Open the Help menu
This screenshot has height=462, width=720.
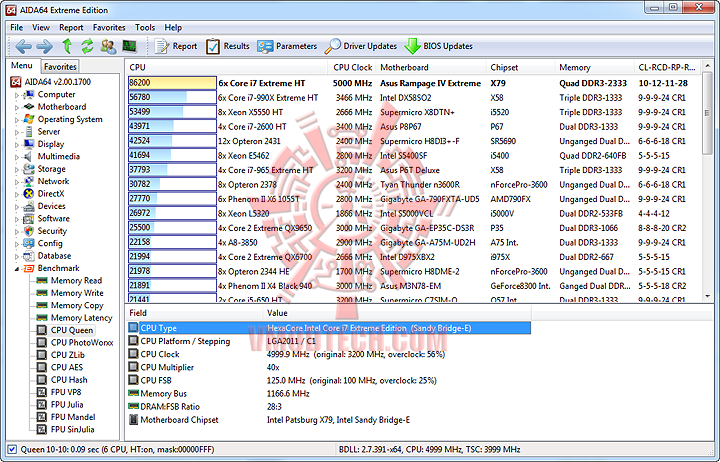173,28
